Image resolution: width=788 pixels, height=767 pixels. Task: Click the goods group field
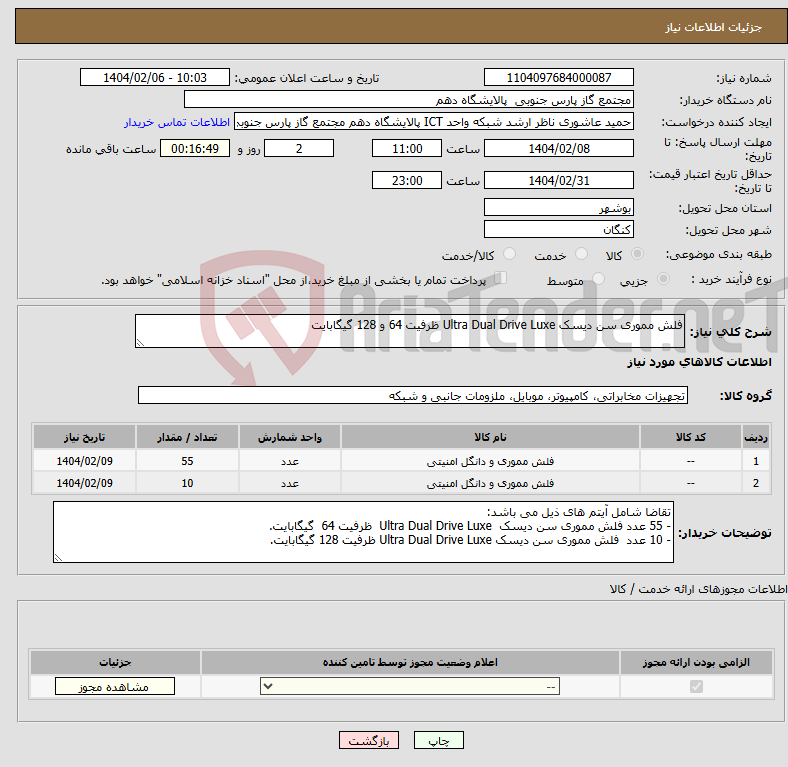click(413, 396)
